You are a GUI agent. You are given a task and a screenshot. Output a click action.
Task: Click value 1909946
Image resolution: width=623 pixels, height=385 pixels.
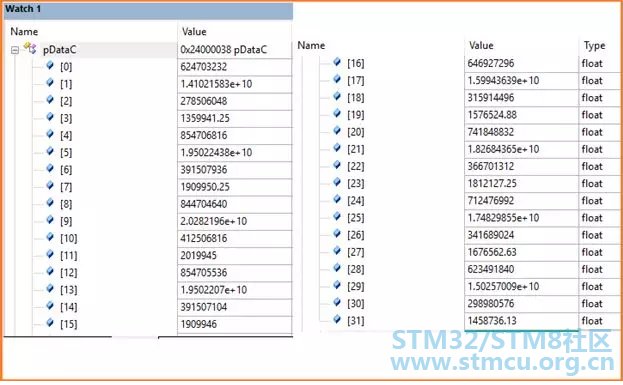[x=199, y=324]
